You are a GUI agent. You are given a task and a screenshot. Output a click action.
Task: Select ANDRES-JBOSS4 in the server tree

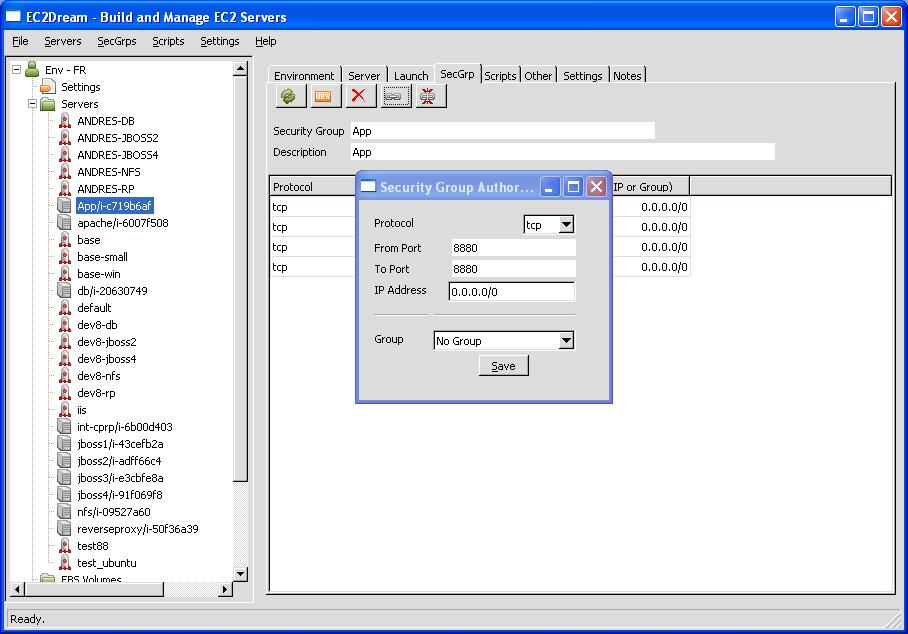118,155
